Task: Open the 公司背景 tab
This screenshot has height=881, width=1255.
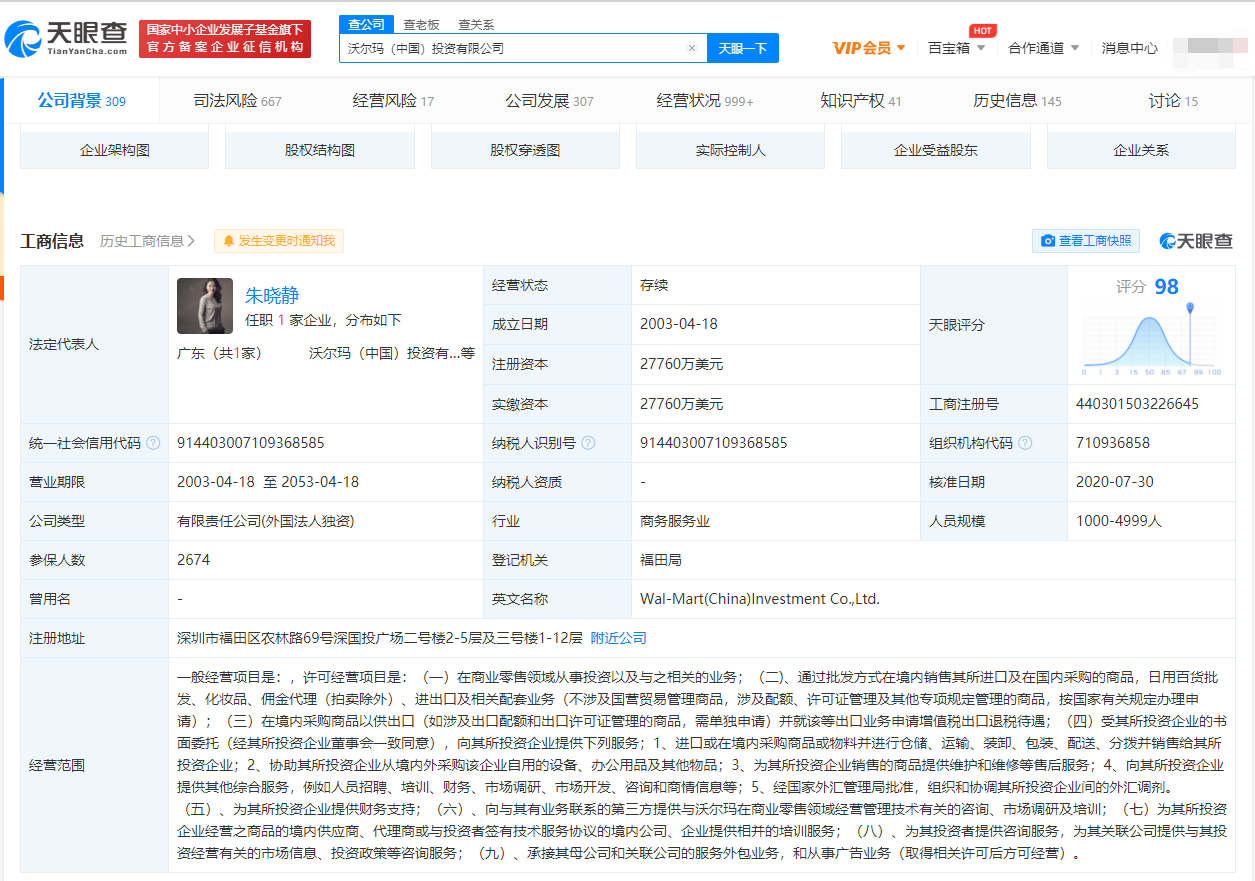Action: 82,101
